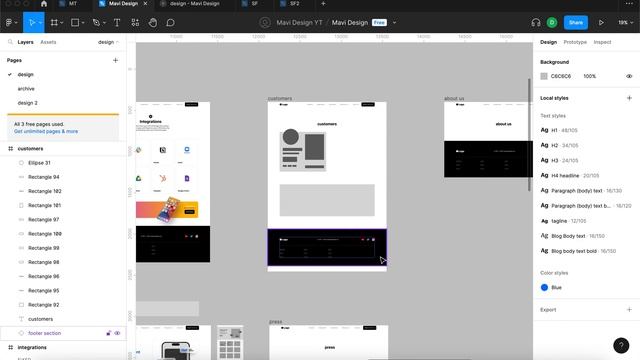Select the Hand tool
This screenshot has width=640, height=360.
tap(153, 23)
